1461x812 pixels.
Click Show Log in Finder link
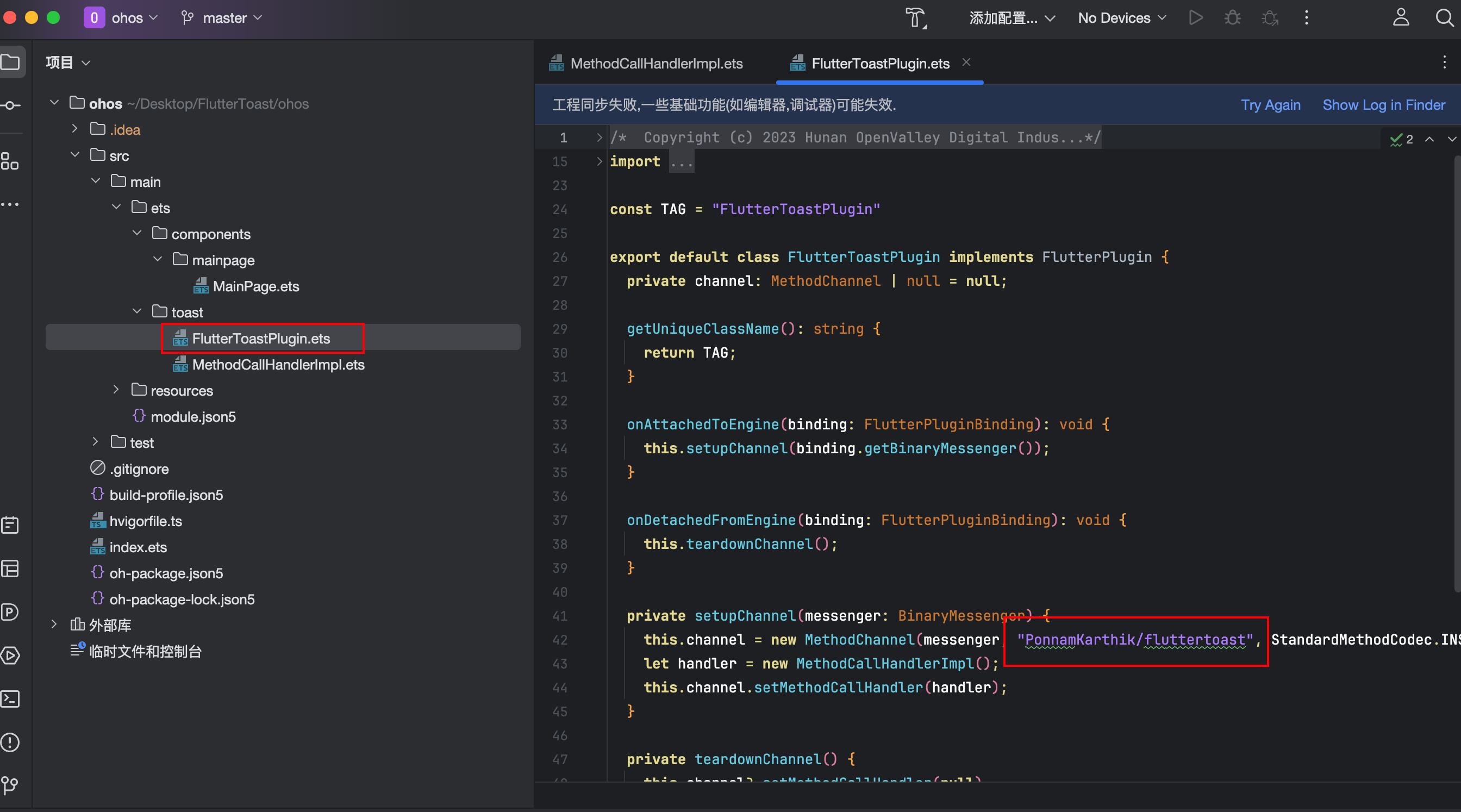[1383, 105]
